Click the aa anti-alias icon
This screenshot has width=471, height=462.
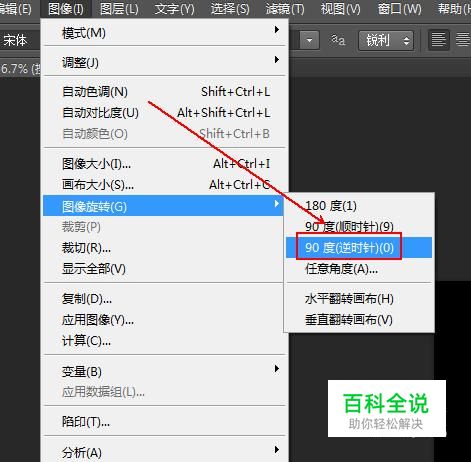338,40
